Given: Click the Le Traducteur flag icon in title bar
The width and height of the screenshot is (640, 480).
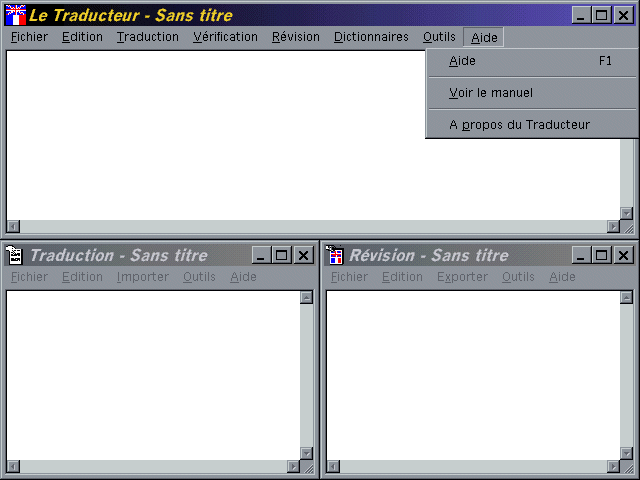Looking at the screenshot, I should pyautogui.click(x=16, y=15).
